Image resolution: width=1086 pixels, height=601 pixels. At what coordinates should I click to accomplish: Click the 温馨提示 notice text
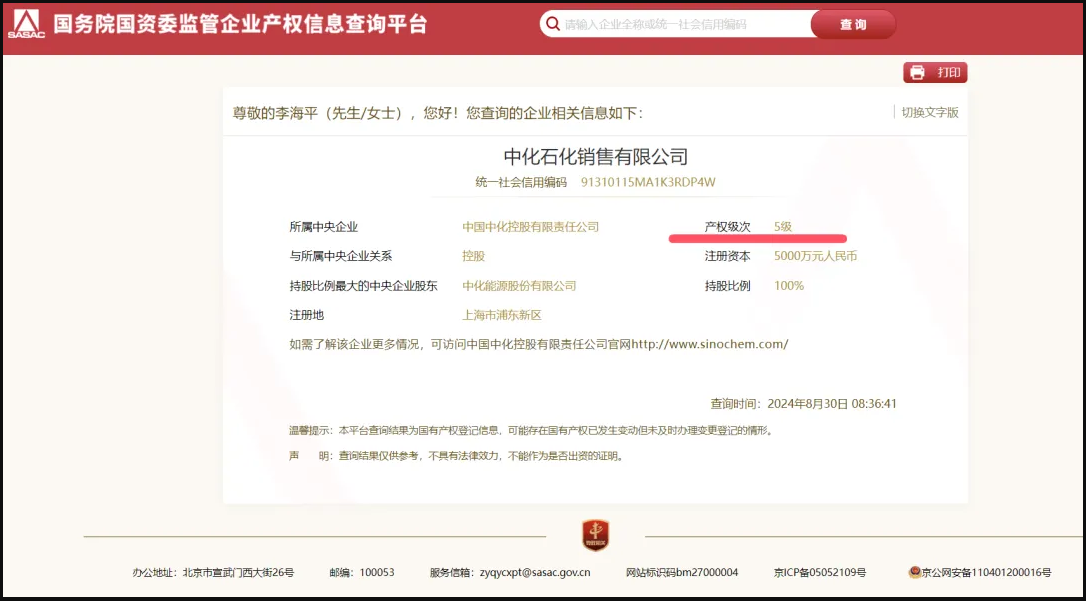pyautogui.click(x=531, y=431)
